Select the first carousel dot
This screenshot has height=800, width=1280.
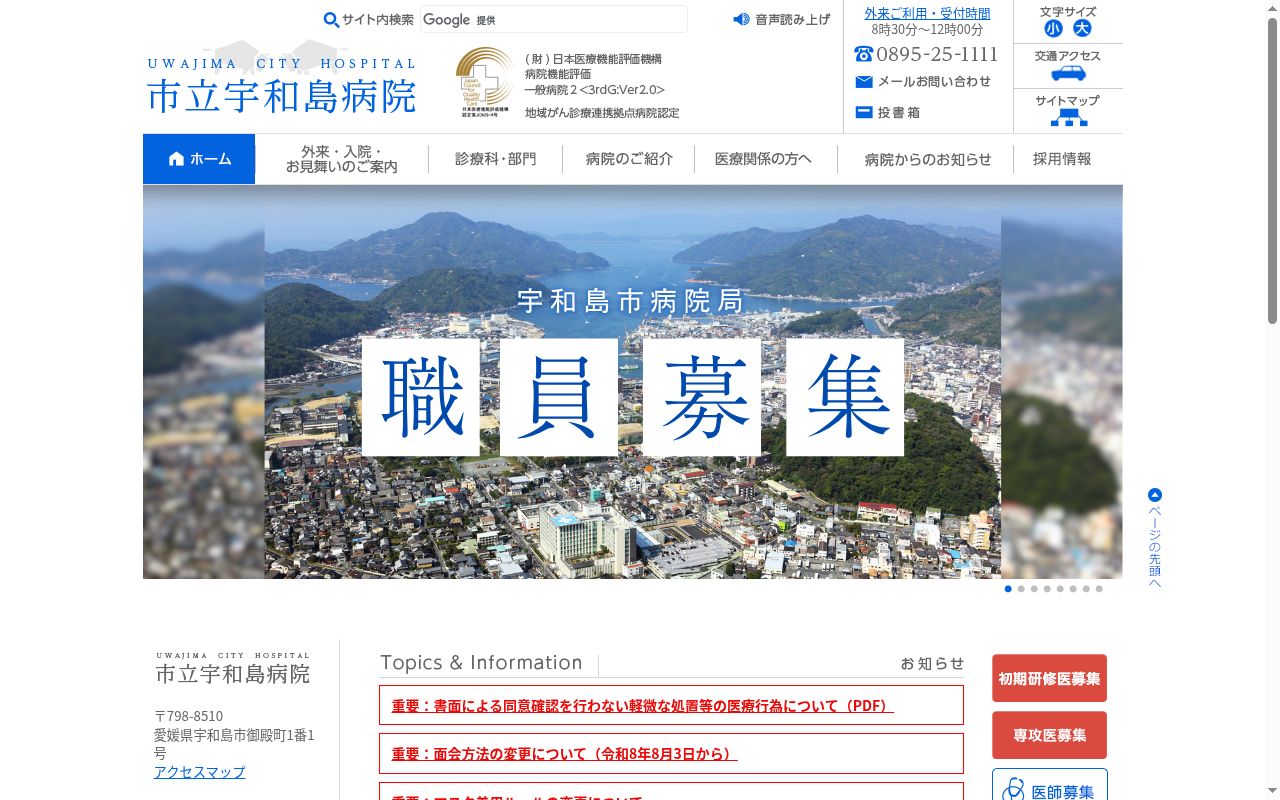(x=1008, y=589)
